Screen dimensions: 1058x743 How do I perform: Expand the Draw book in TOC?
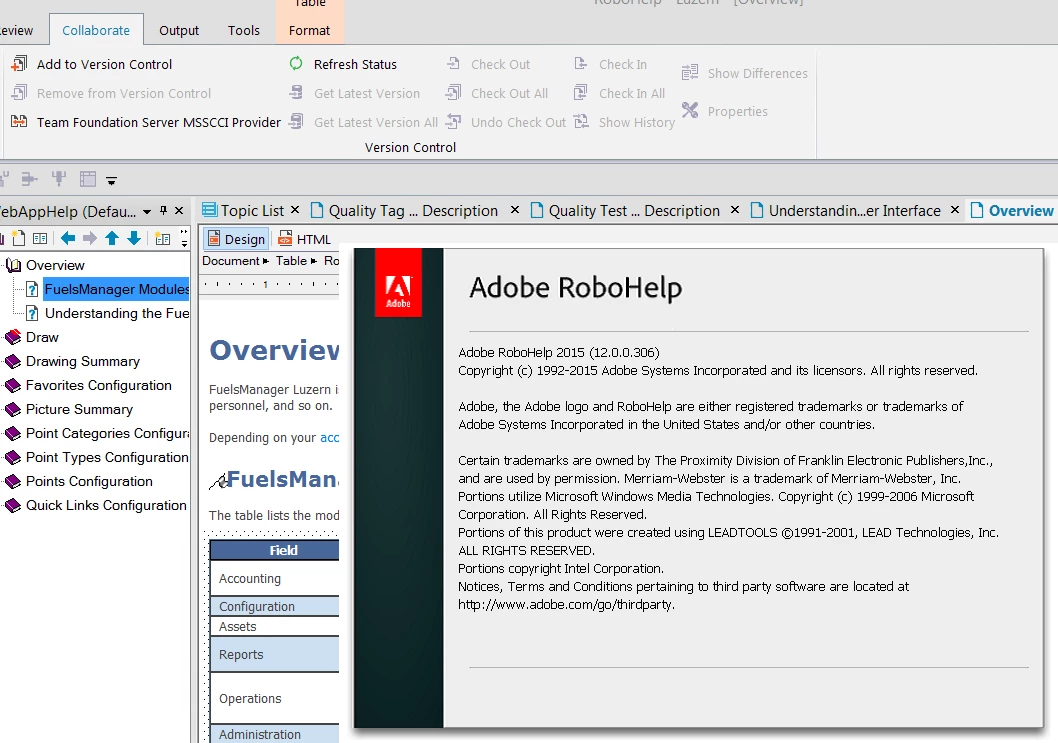[x=13, y=337]
